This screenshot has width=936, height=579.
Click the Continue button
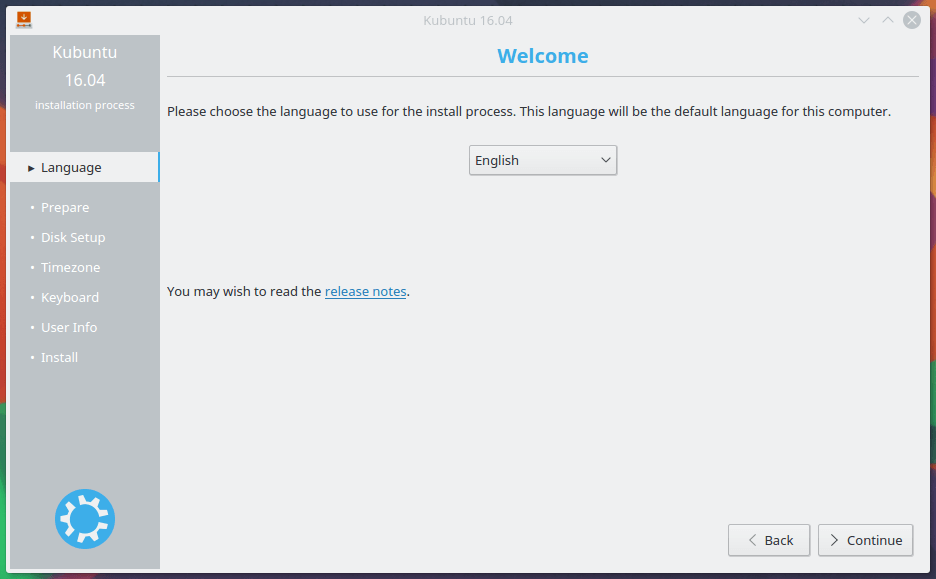865,540
